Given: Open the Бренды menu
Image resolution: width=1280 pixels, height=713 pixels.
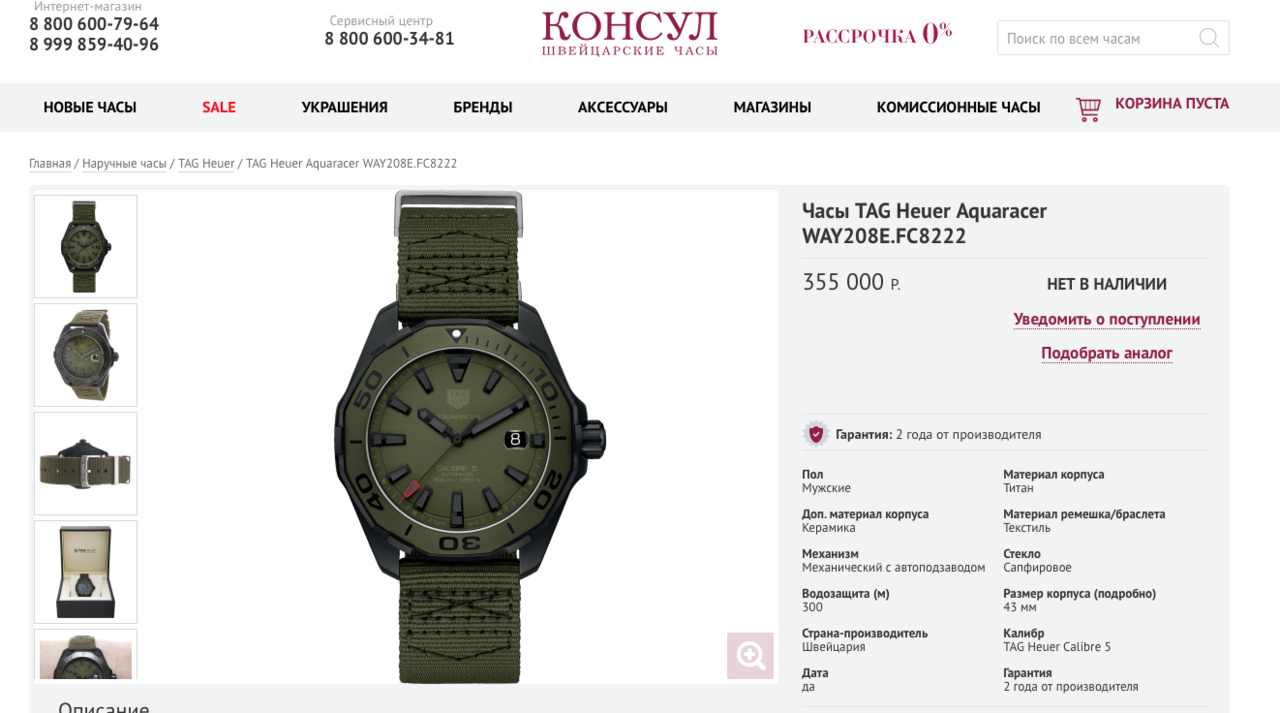Looking at the screenshot, I should tap(483, 107).
